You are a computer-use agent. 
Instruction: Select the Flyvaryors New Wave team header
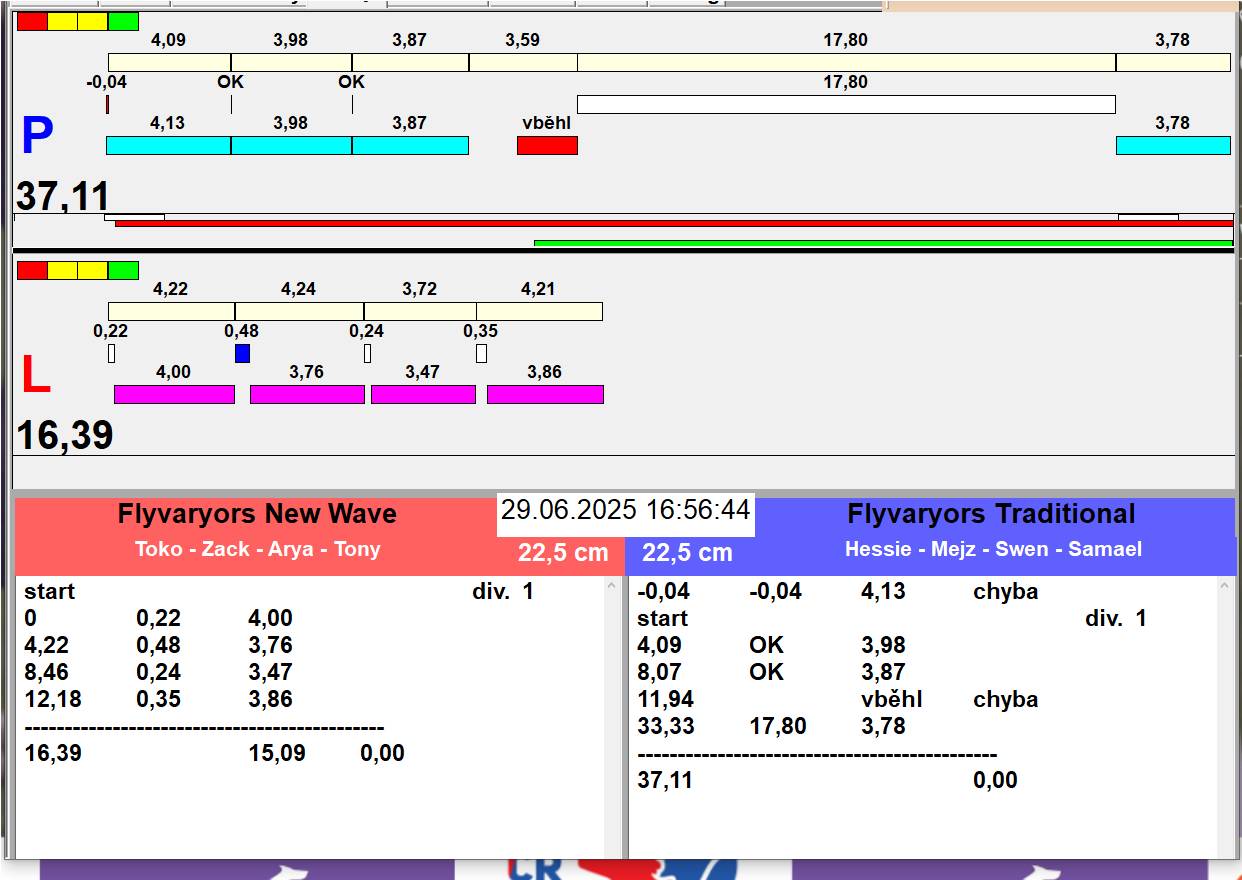coord(257,514)
